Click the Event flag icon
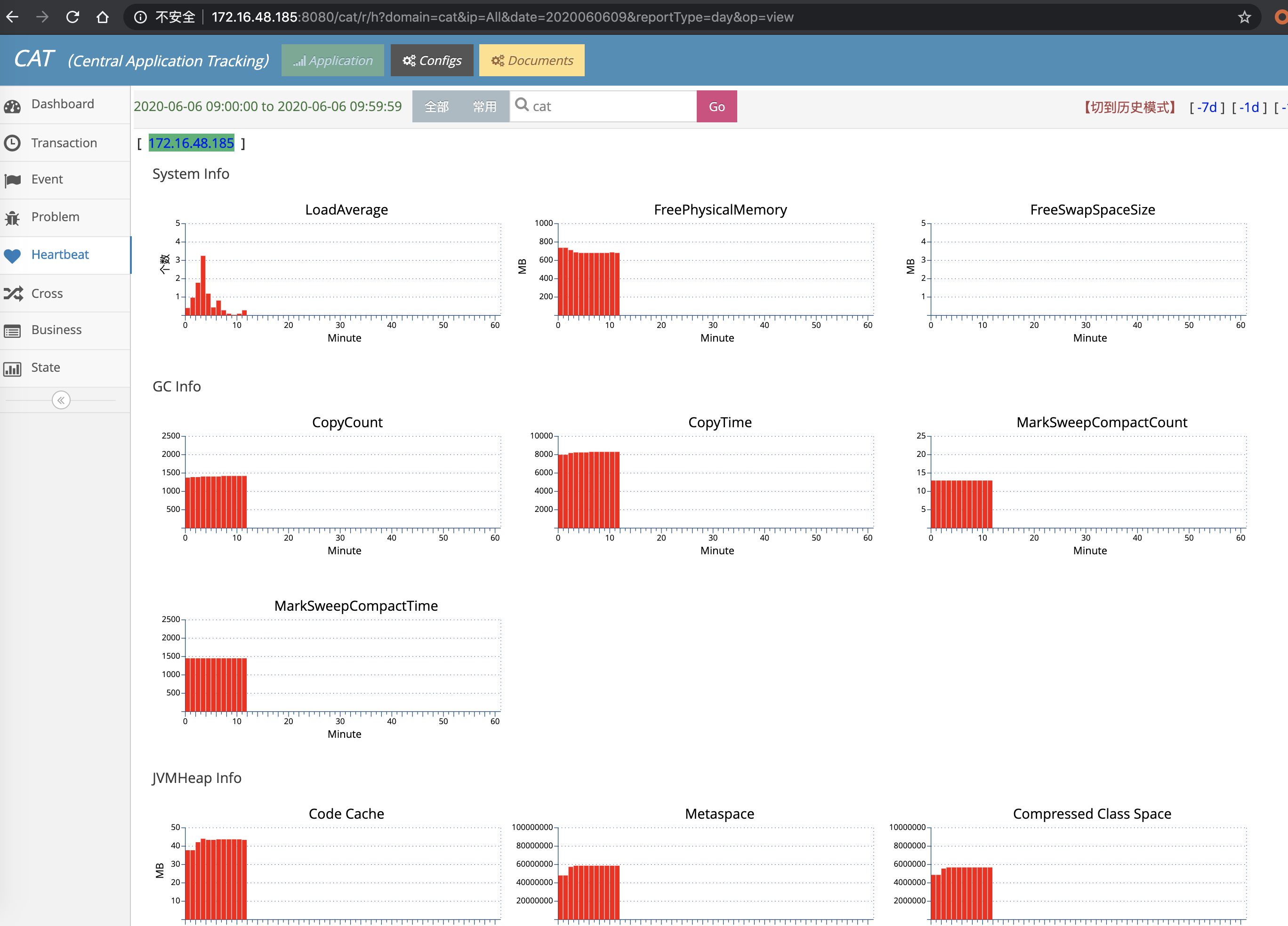This screenshot has width=1288, height=926. tap(13, 181)
